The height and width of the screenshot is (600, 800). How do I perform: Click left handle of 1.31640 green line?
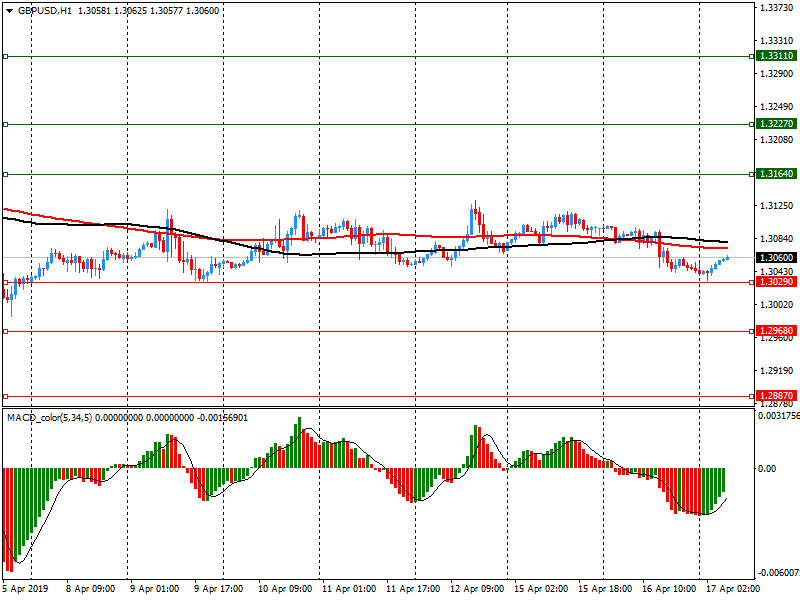(5, 174)
